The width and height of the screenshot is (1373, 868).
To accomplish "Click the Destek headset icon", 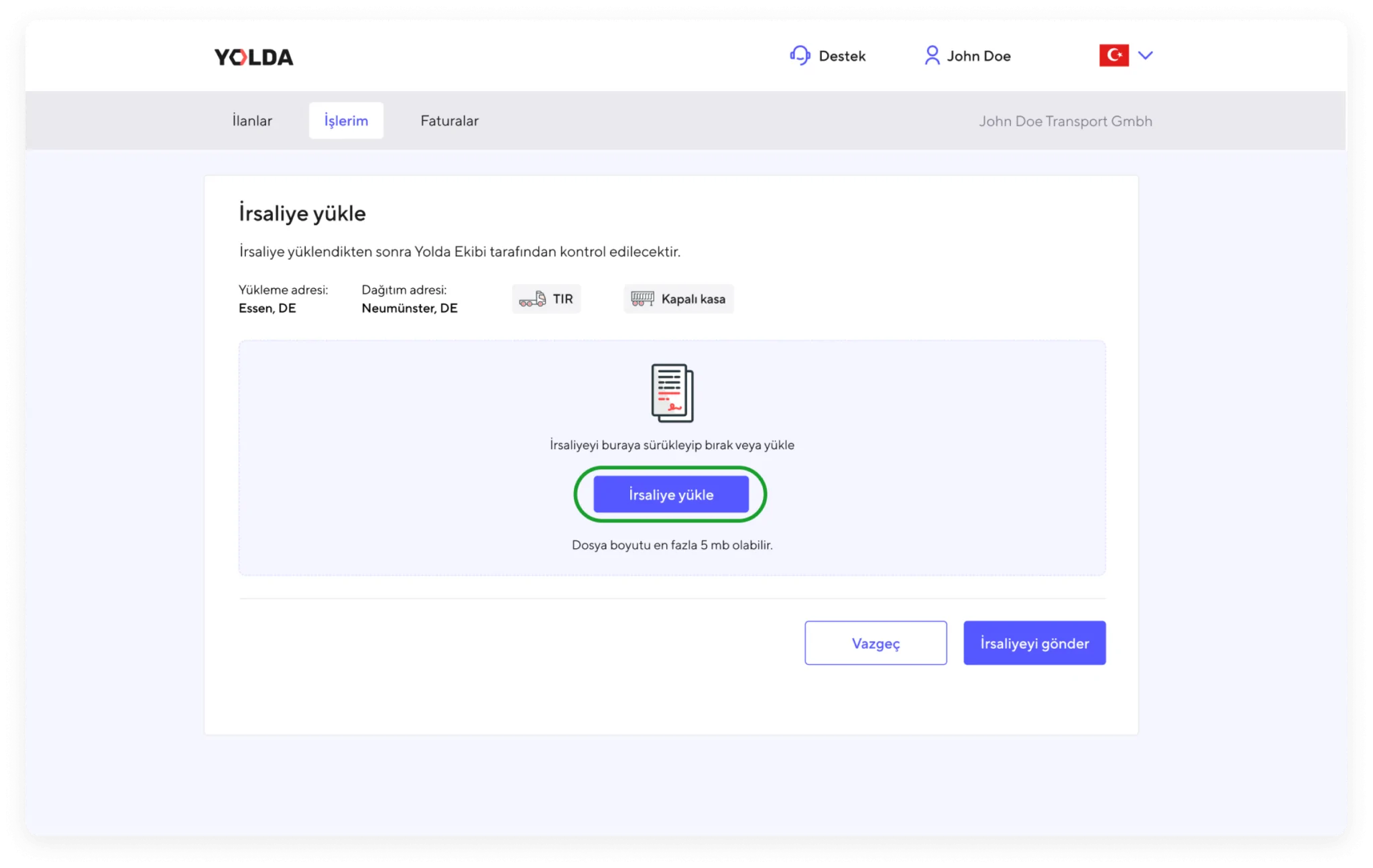I will click(800, 56).
